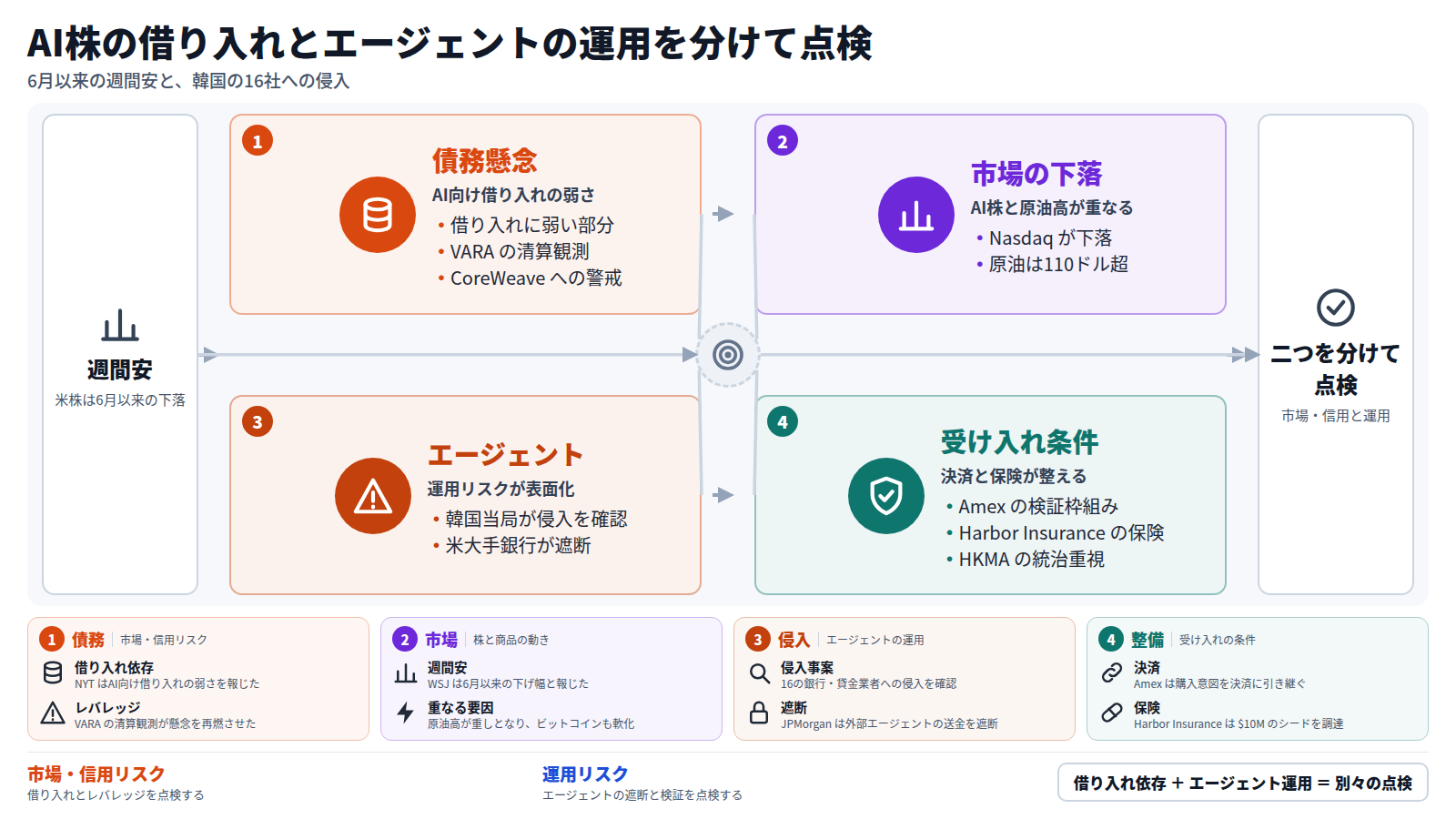Click the legend label 受け入れの条件

click(x=1218, y=640)
